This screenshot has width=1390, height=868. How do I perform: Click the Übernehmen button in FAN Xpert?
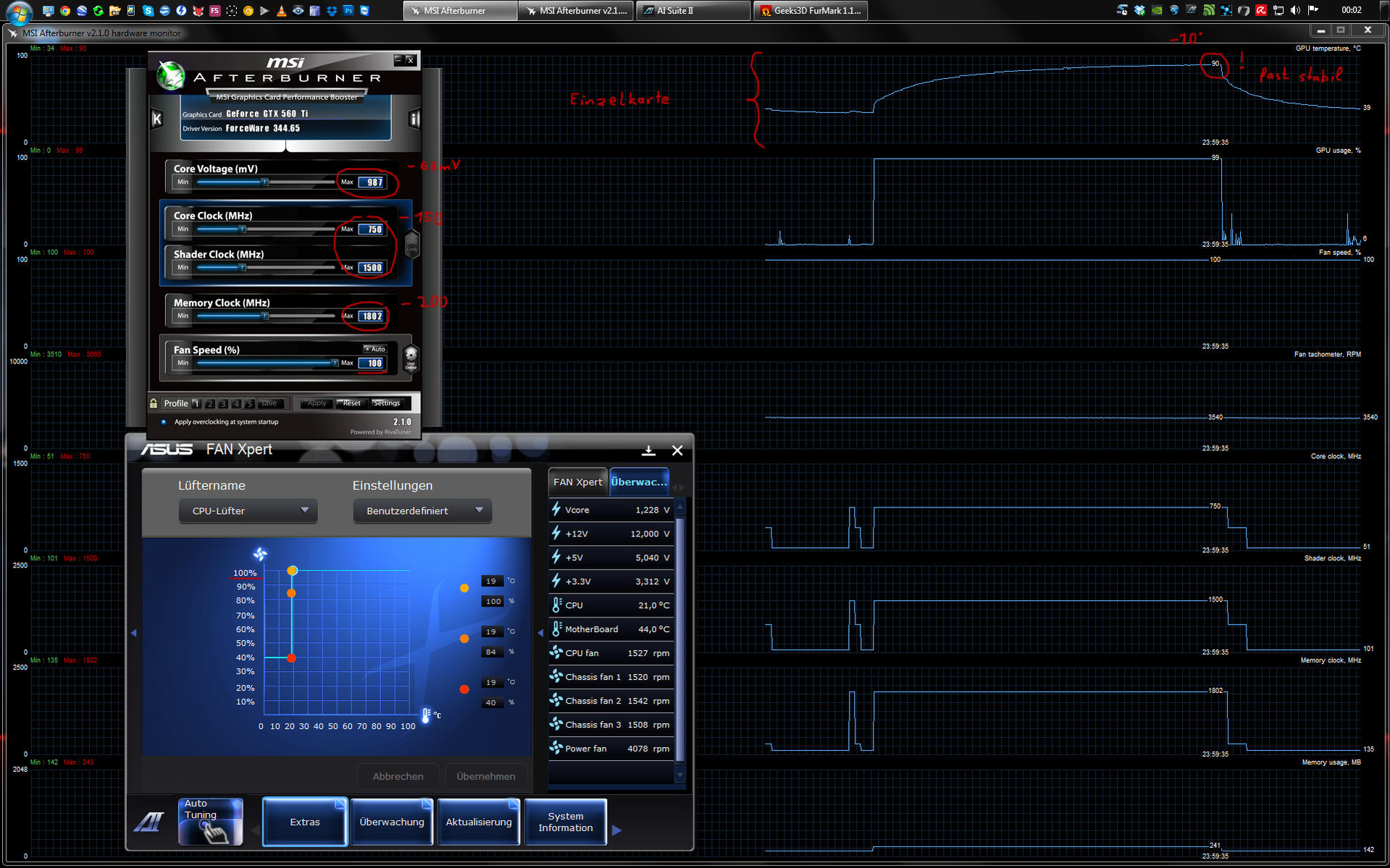[x=486, y=776]
